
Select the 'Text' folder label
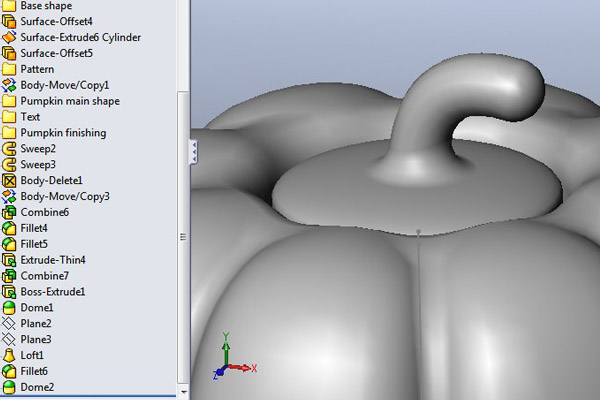(x=30, y=117)
